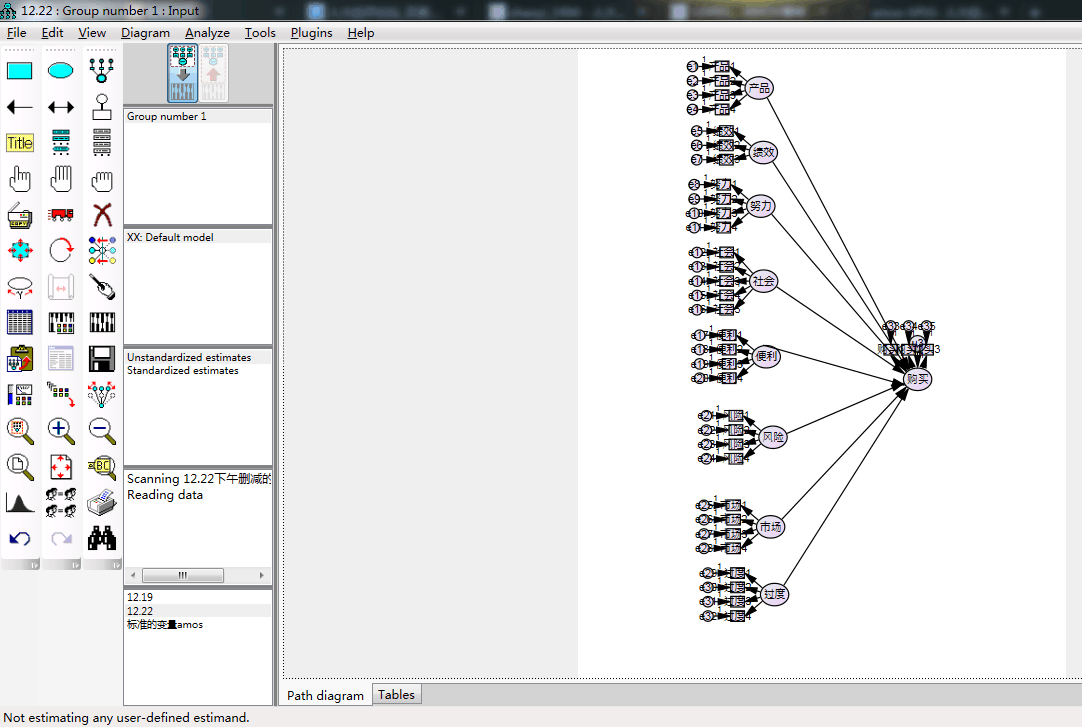Image resolution: width=1082 pixels, height=727 pixels.
Task: Choose the reflect indicators tool
Action: click(101, 250)
